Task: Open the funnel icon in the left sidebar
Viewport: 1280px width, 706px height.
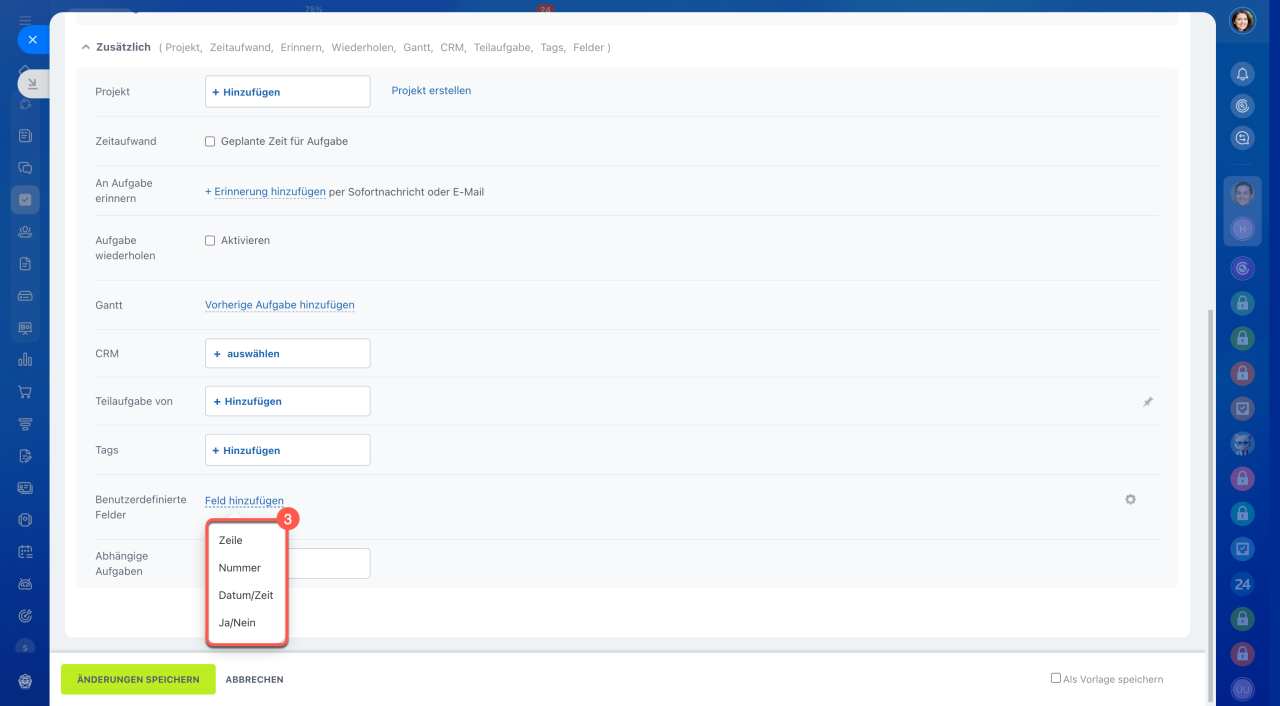Action: 25,424
